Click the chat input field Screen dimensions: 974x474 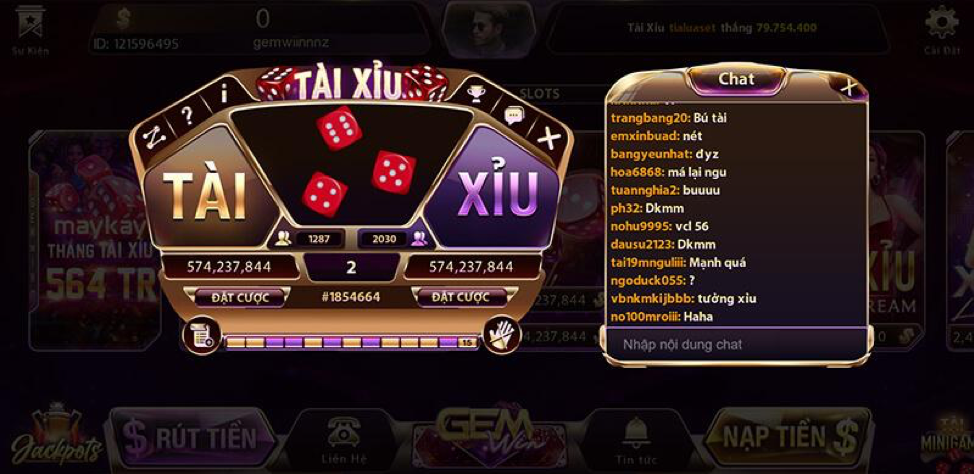(x=735, y=344)
